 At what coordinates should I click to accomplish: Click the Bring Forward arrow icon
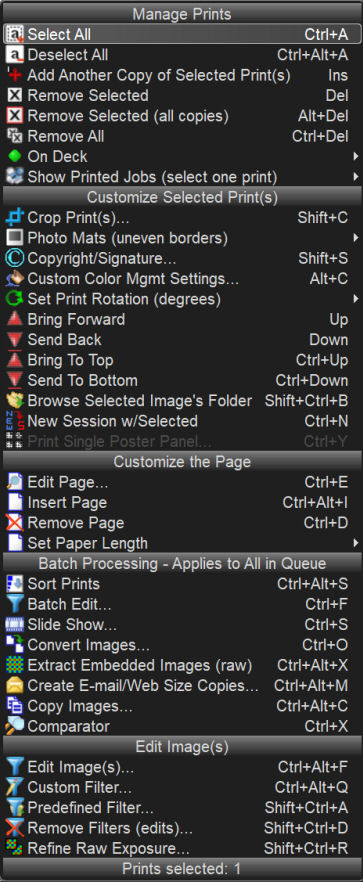click(x=14, y=320)
